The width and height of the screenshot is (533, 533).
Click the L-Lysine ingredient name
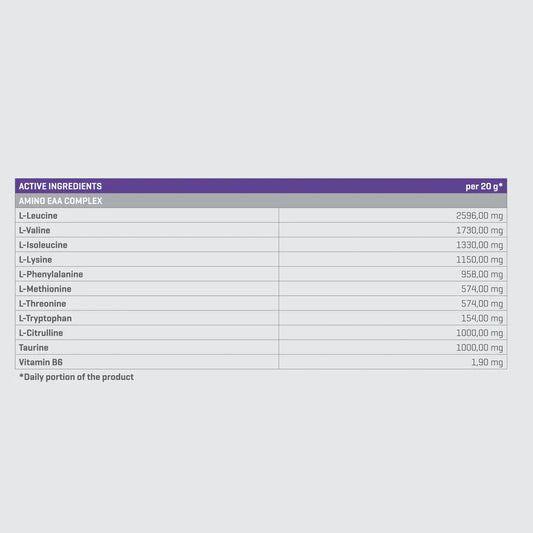click(35, 260)
